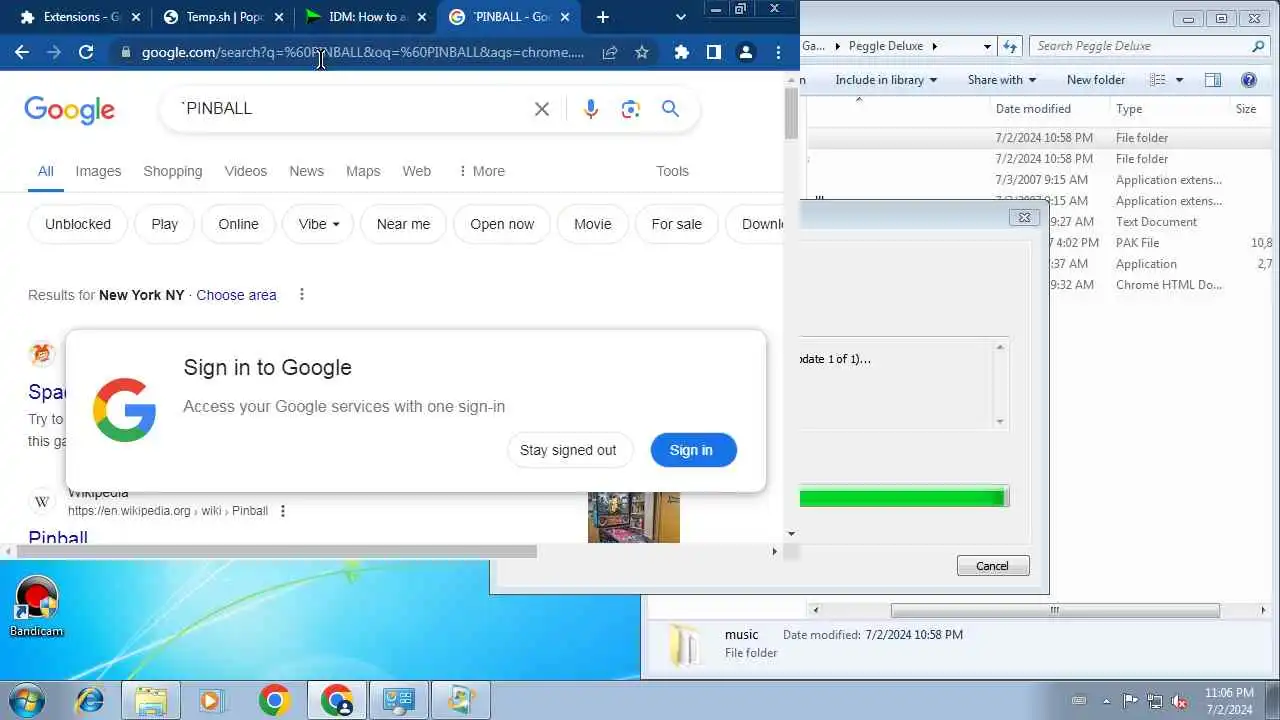The image size is (1280, 720).
Task: Click the green update progress bar
Action: coord(902,497)
